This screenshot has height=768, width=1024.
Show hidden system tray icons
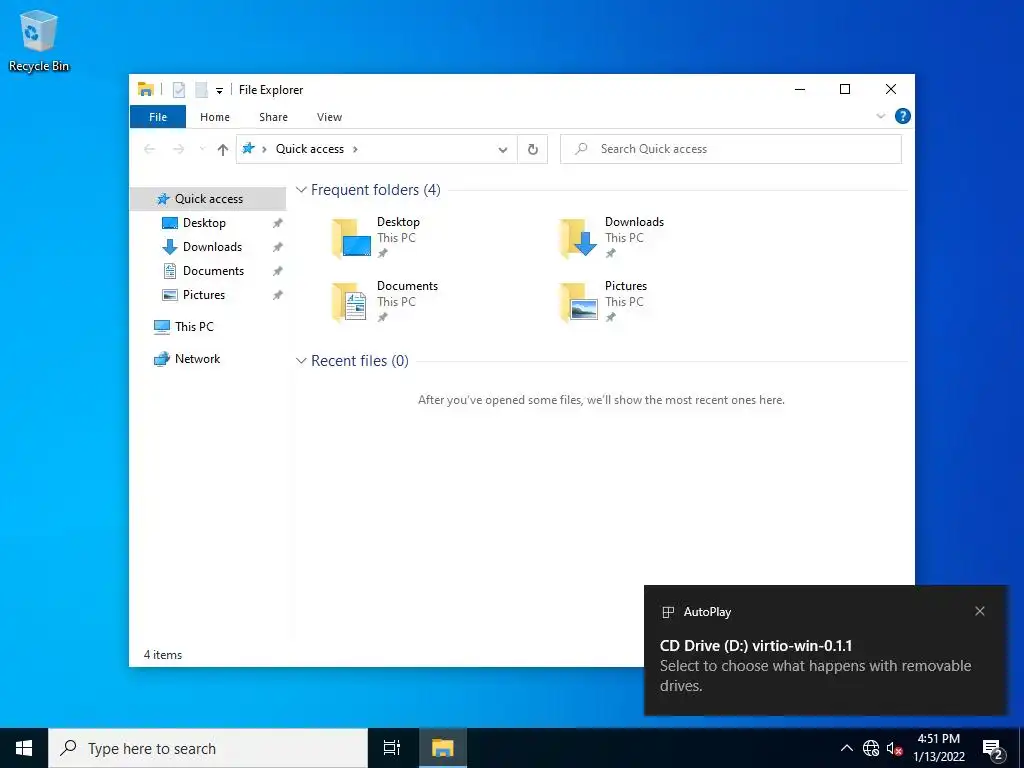(x=846, y=748)
